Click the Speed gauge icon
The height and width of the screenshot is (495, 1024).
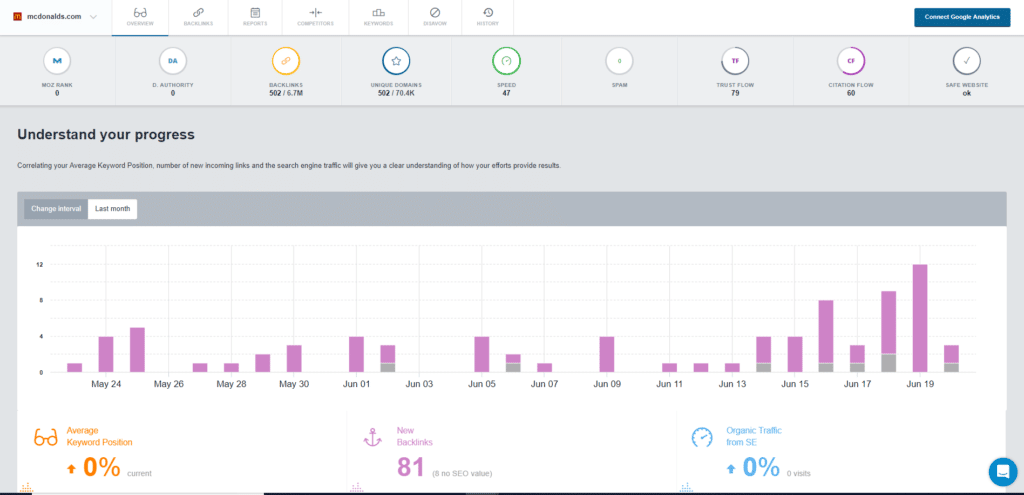pyautogui.click(x=507, y=61)
